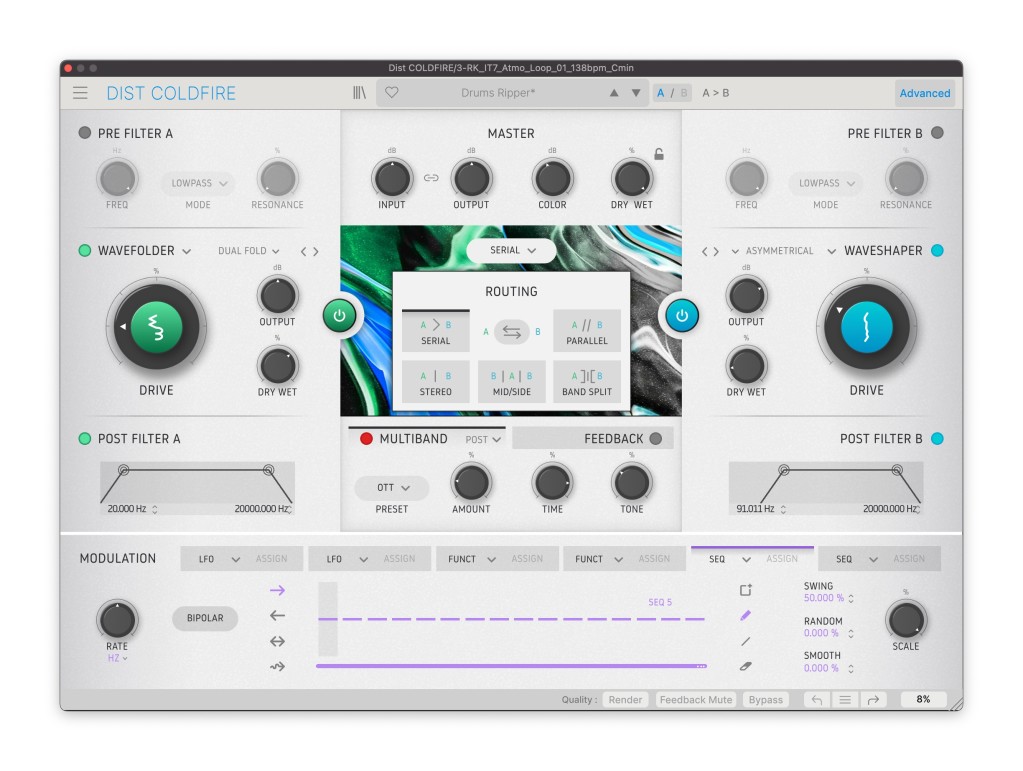
Task: Open the preset library browser icon
Action: (359, 93)
